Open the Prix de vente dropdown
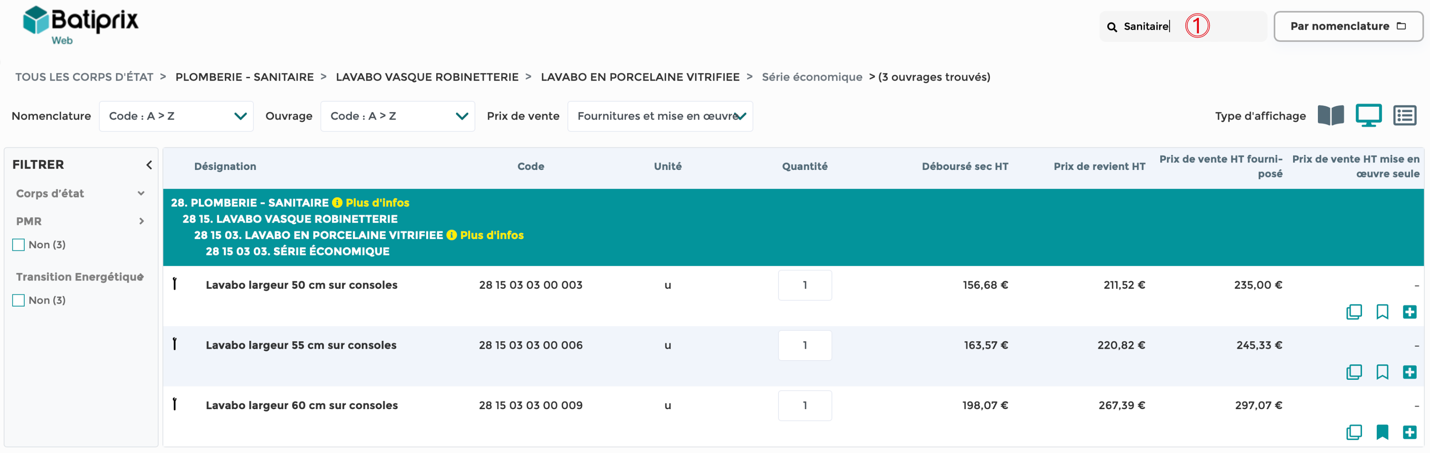This screenshot has height=453, width=1430. point(660,116)
